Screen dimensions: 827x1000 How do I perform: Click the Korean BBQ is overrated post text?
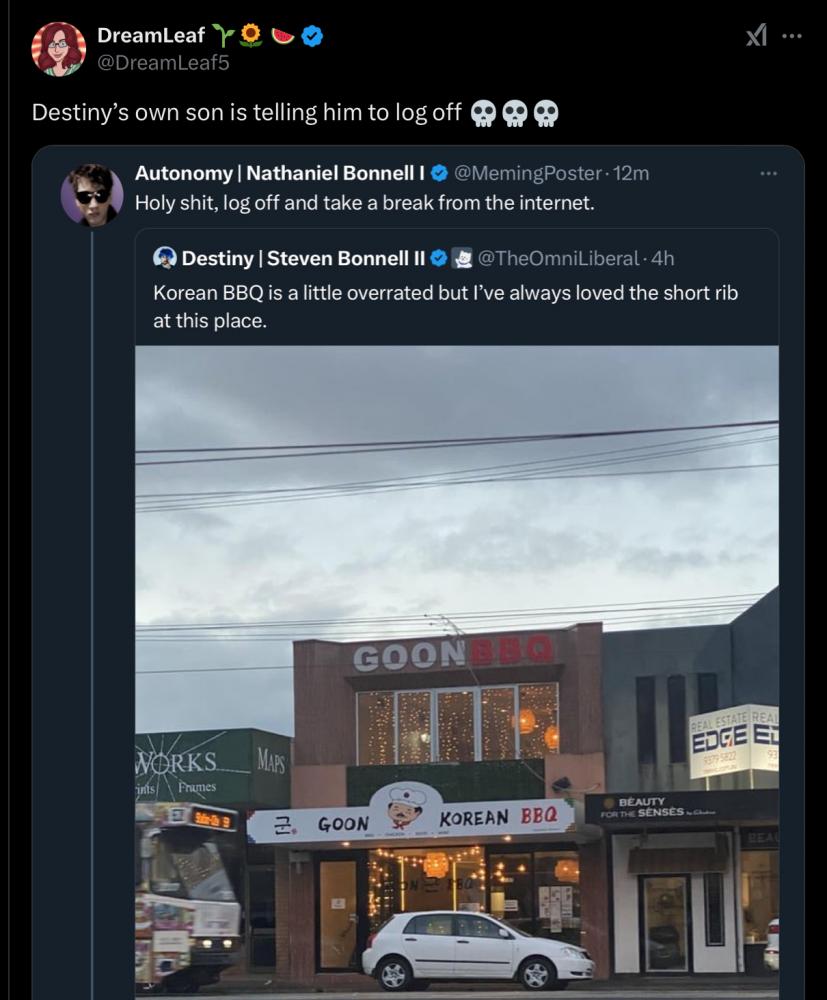pyautogui.click(x=445, y=307)
